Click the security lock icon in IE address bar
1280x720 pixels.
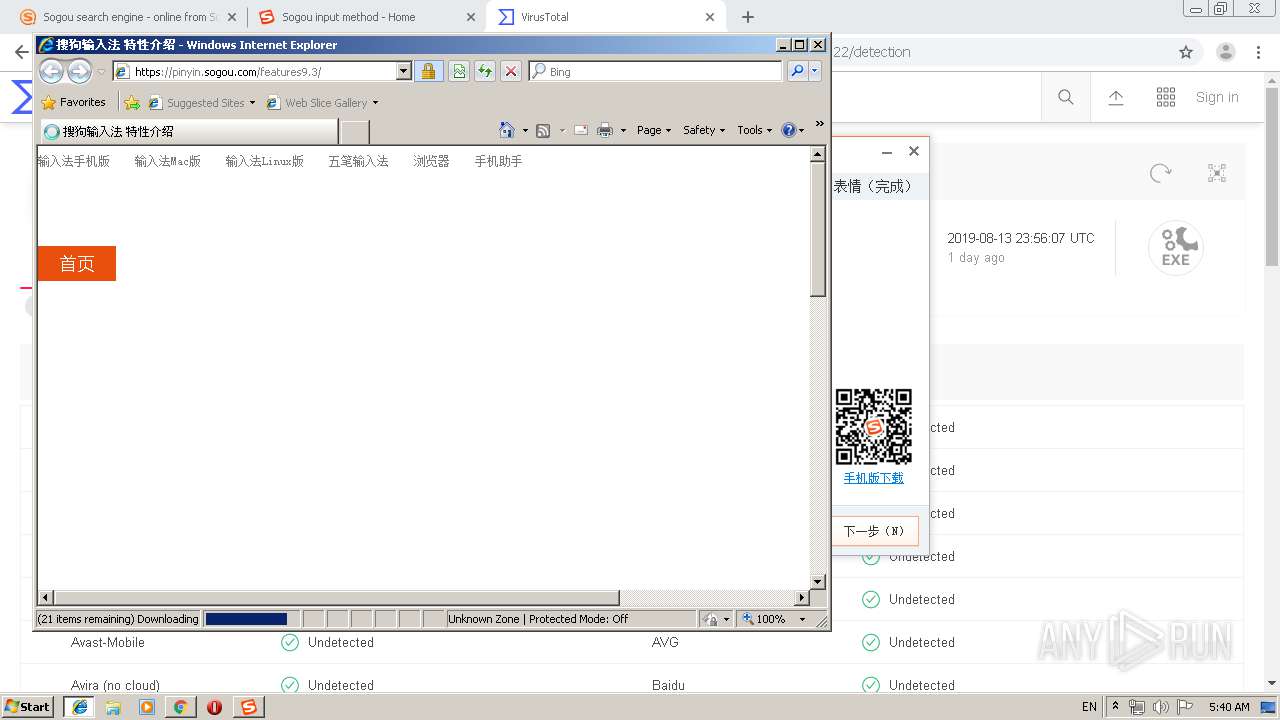tap(428, 71)
